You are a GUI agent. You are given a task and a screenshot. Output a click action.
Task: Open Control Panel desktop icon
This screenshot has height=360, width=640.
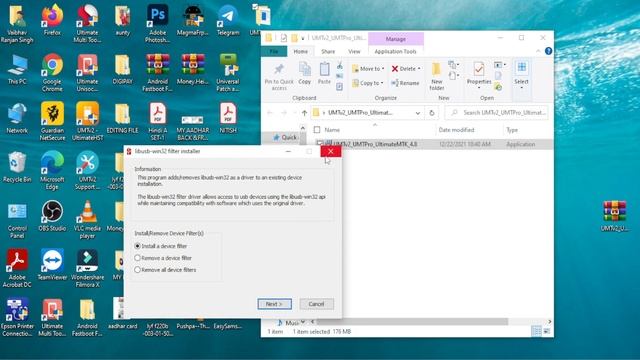coord(17,219)
